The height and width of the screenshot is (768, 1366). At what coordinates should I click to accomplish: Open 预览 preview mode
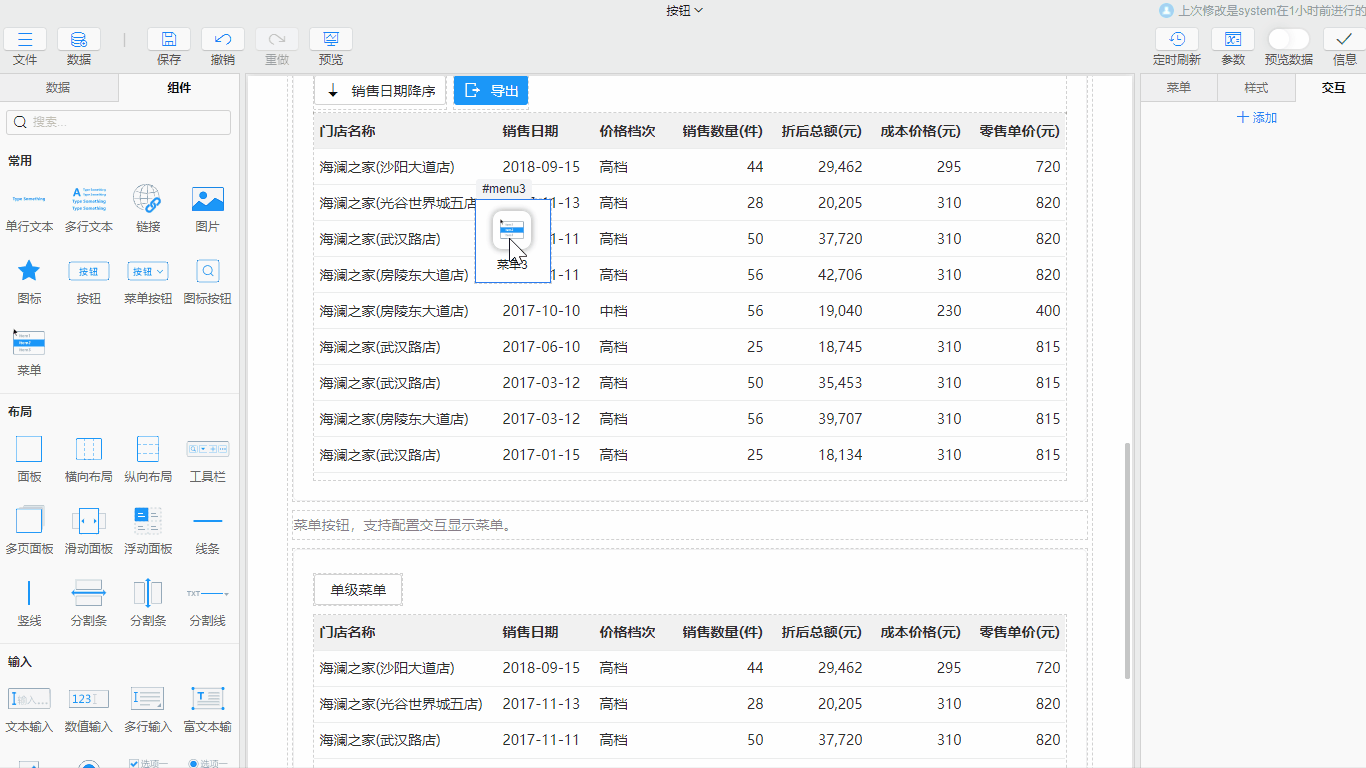coord(331,40)
